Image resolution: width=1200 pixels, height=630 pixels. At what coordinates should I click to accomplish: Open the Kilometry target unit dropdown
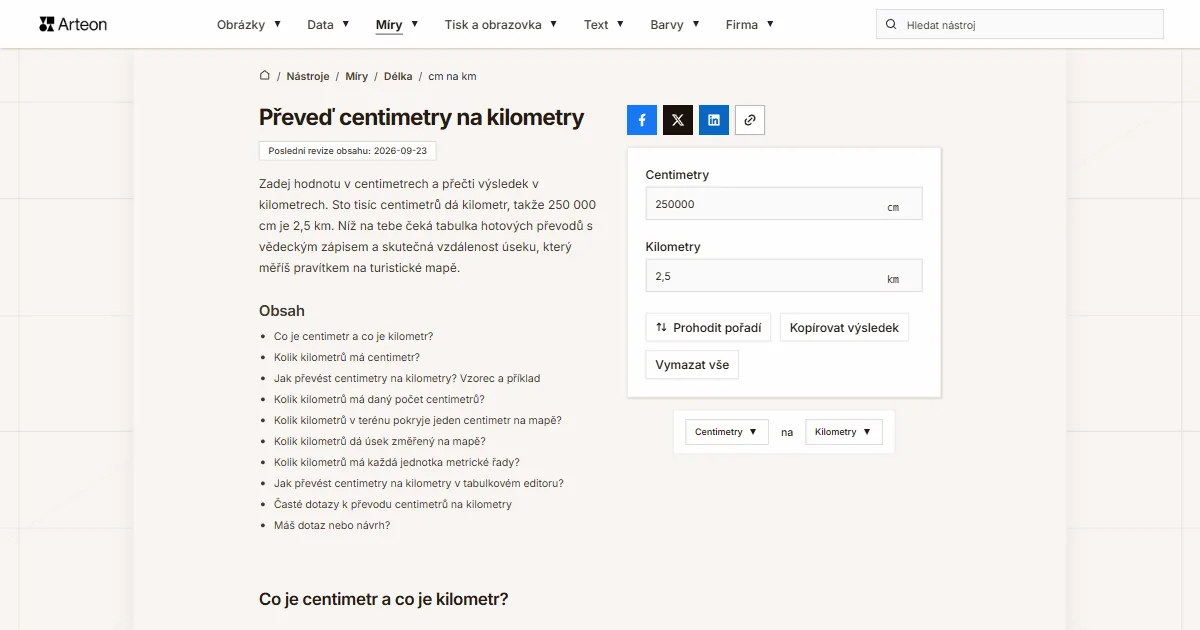844,432
